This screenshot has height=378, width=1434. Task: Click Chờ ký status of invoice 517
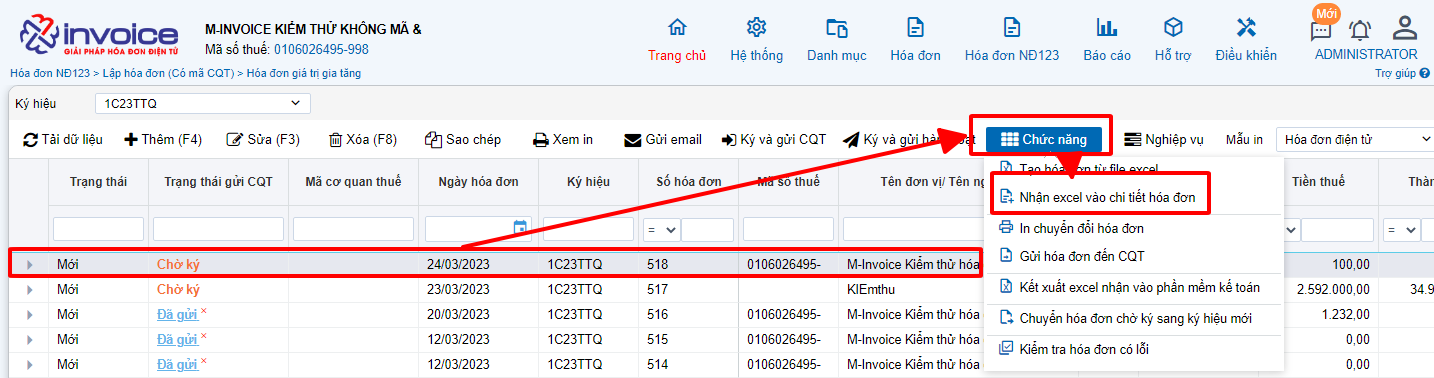178,290
